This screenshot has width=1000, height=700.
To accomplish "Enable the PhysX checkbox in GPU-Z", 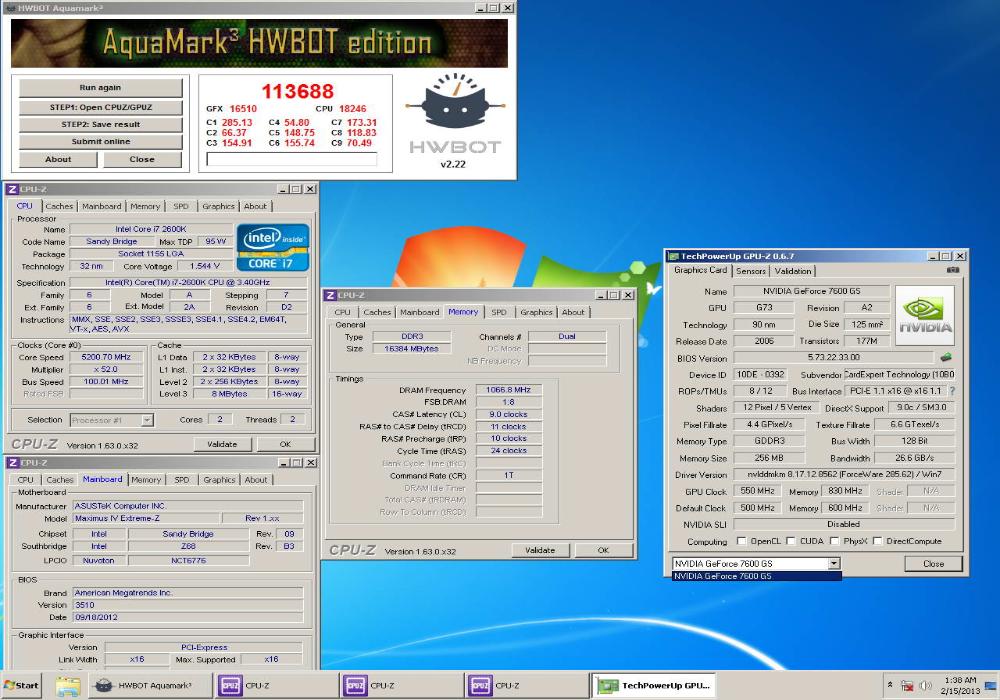I will point(834,541).
